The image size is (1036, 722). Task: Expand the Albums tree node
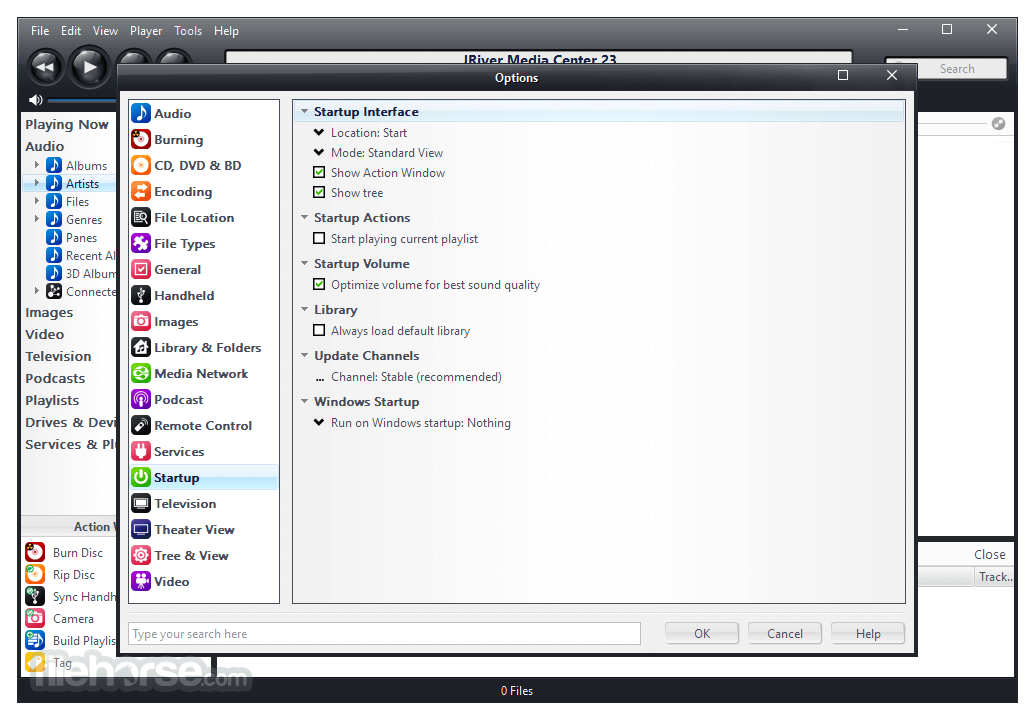pyautogui.click(x=36, y=164)
